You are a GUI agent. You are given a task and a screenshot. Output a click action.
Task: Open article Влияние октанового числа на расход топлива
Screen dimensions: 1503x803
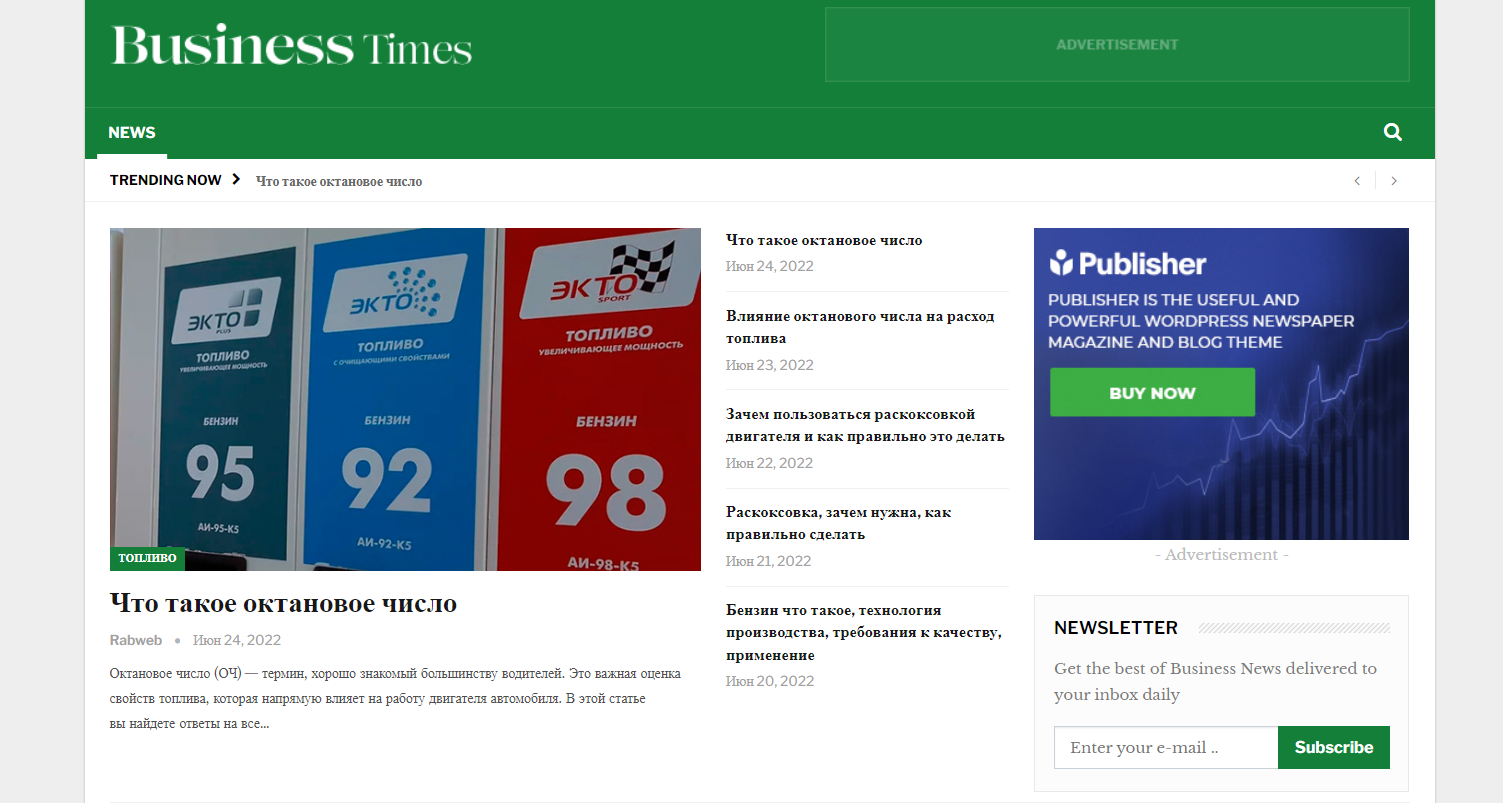[860, 327]
